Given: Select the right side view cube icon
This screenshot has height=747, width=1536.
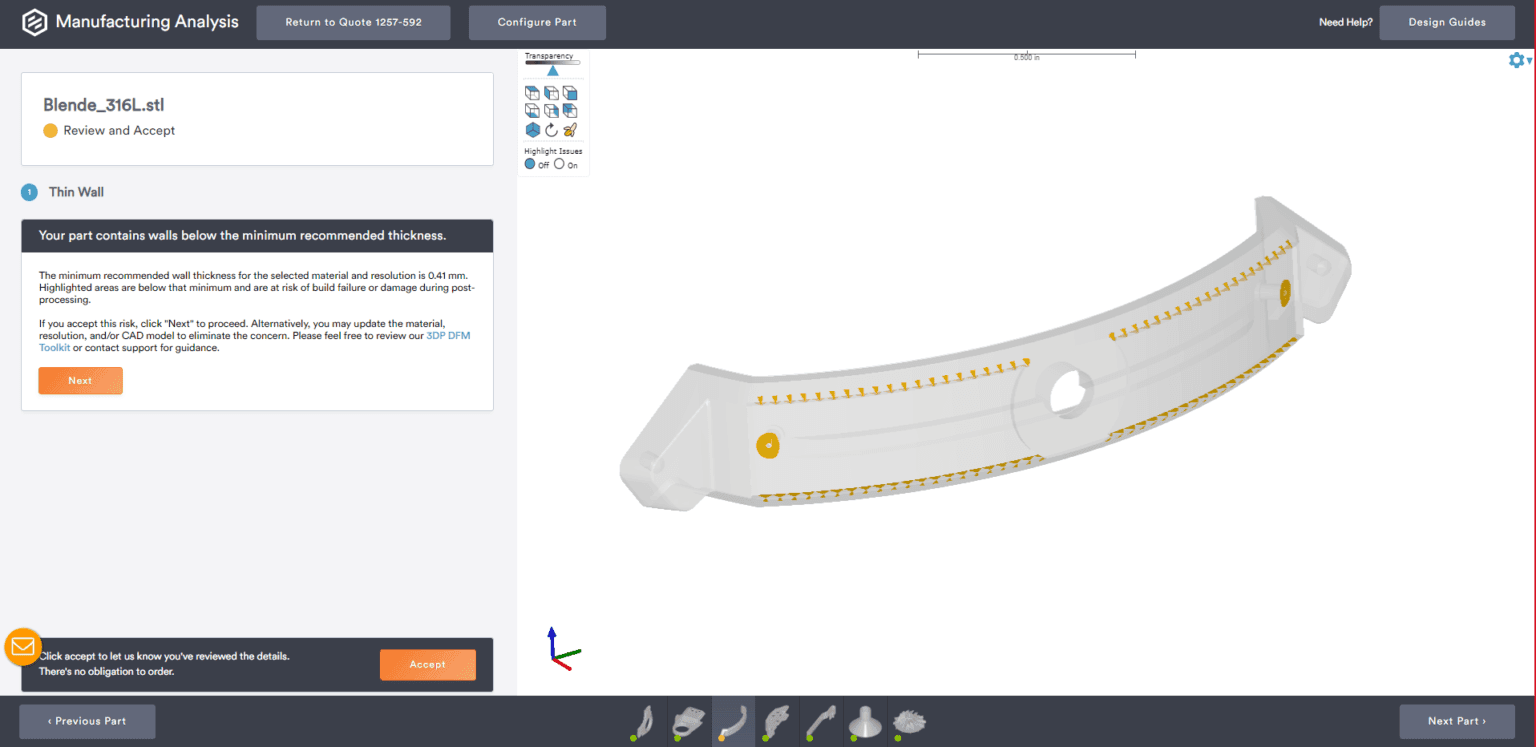Looking at the screenshot, I should pos(570,92).
